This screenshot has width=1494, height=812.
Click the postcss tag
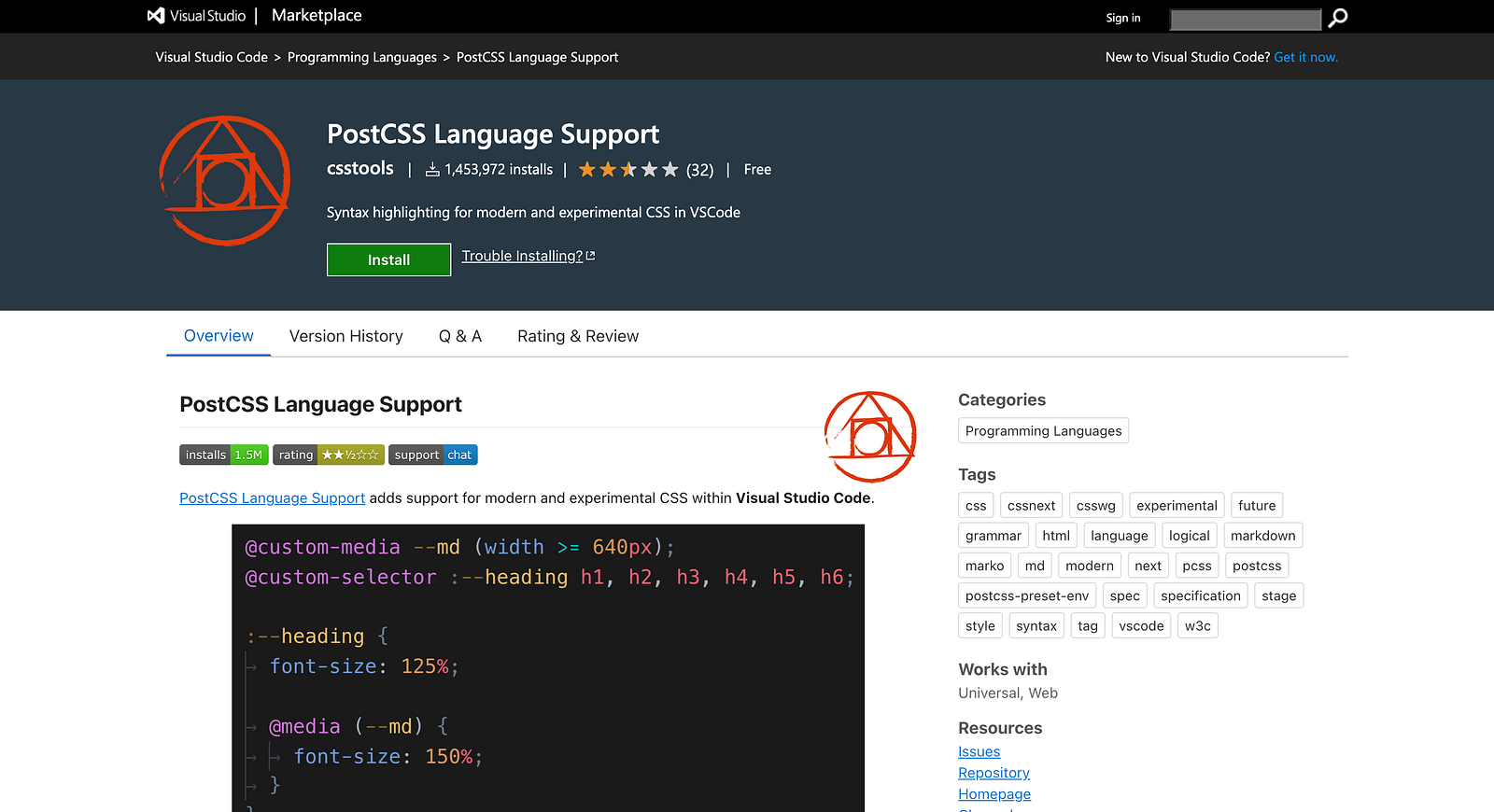(1257, 566)
